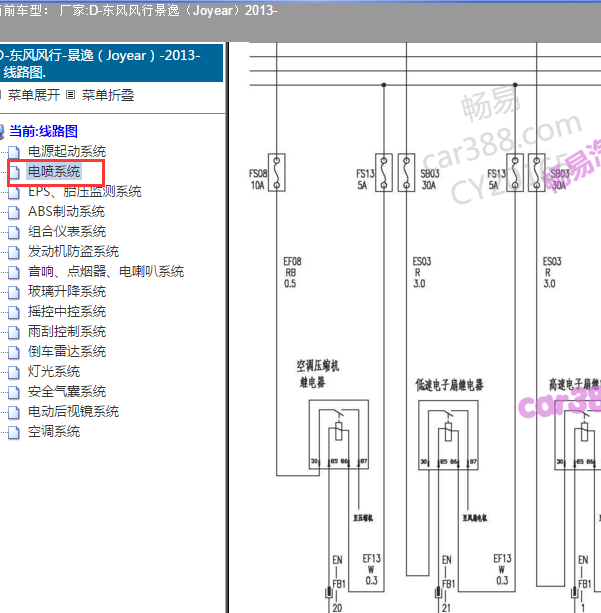
Task: Click the 当前:线路图 heading
Action: click(43, 131)
